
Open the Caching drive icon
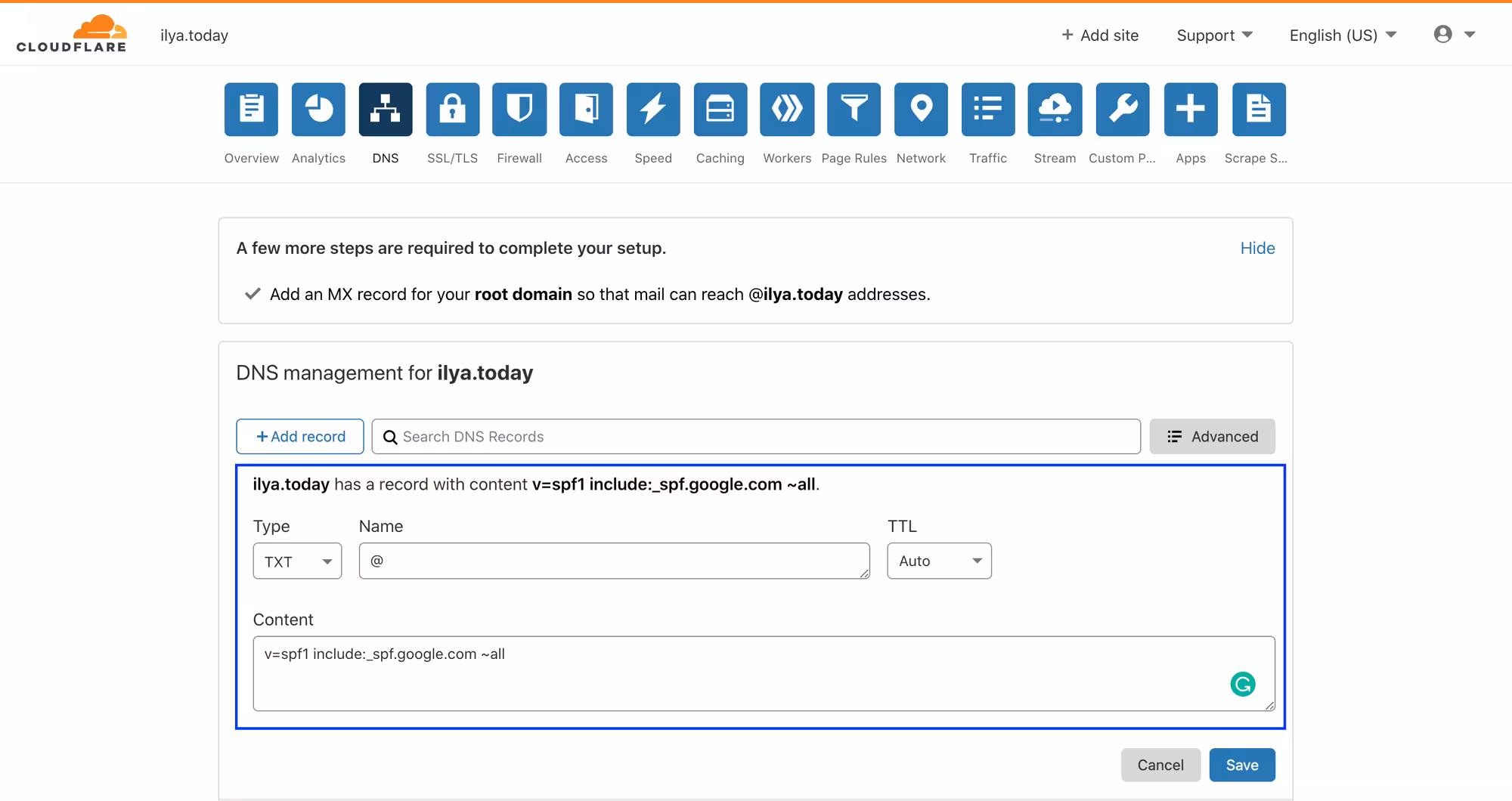[720, 110]
